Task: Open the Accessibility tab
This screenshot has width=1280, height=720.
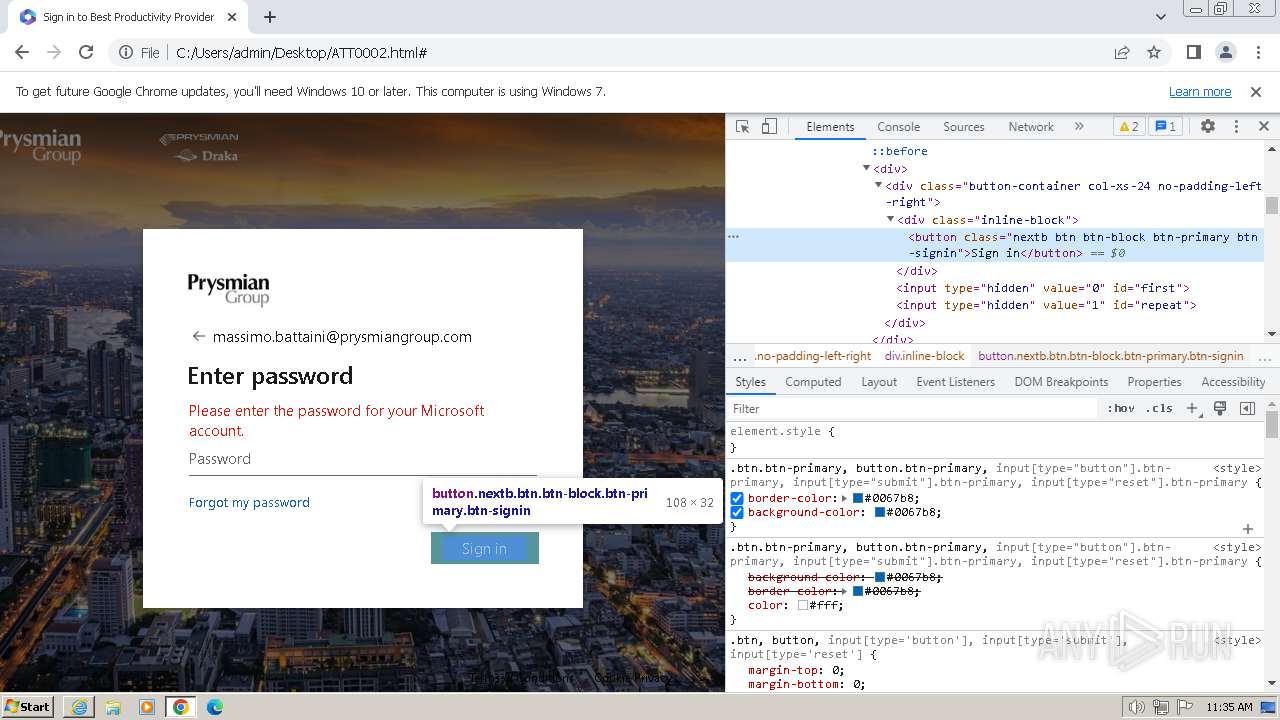Action: pos(1233,382)
